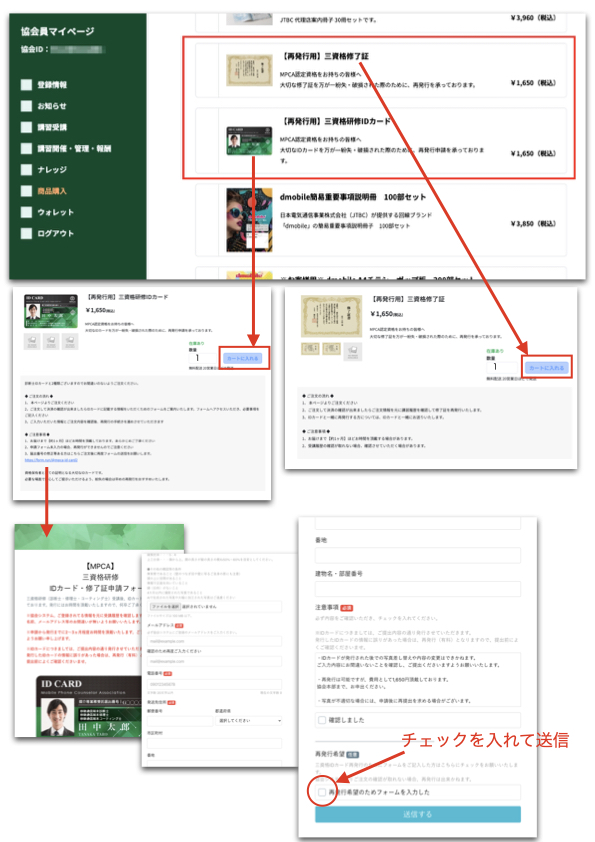595x842 pixels.
Task: Click the ファイルを選択 file chooser button
Action: click(165, 607)
